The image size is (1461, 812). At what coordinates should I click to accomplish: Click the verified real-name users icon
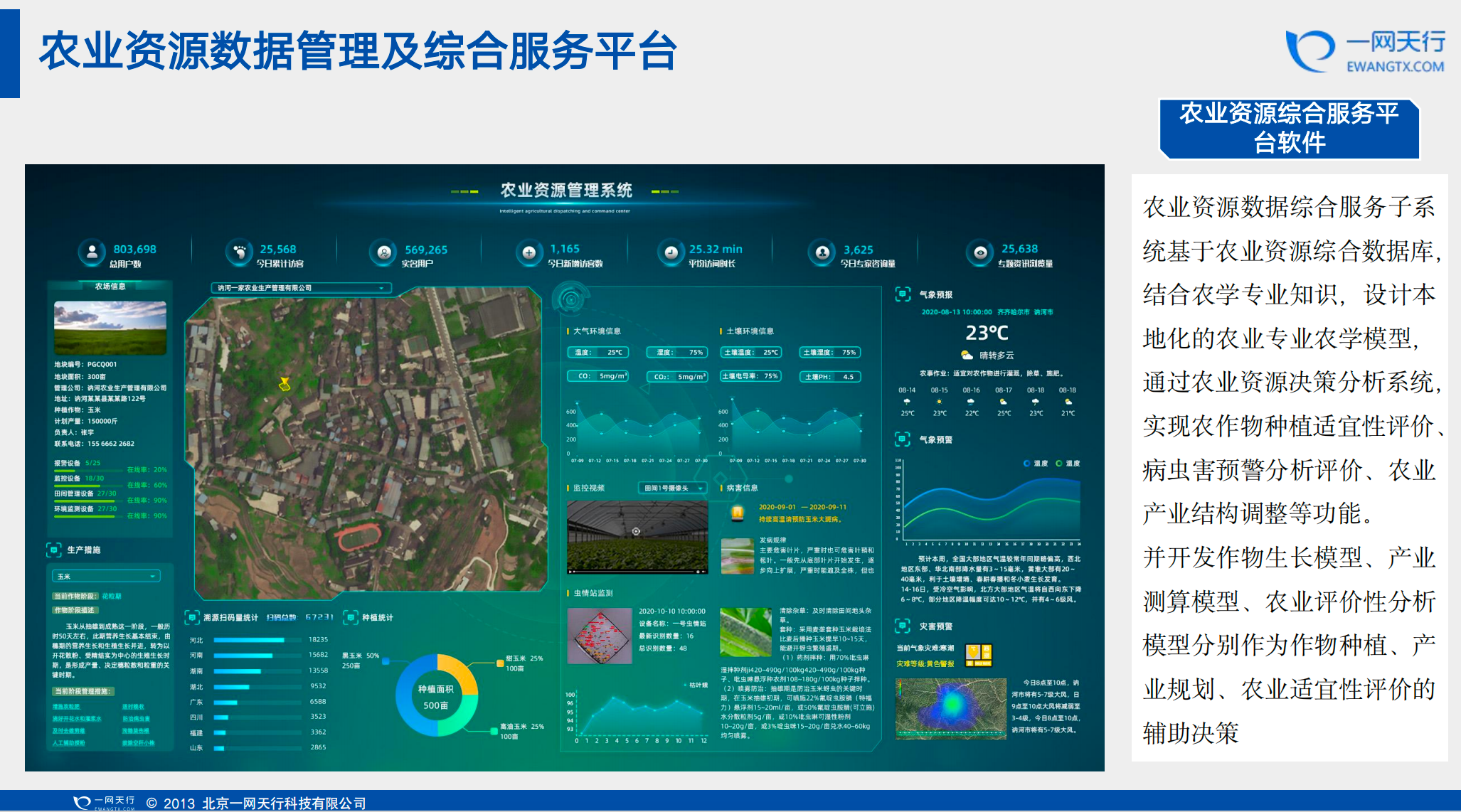pyautogui.click(x=384, y=252)
